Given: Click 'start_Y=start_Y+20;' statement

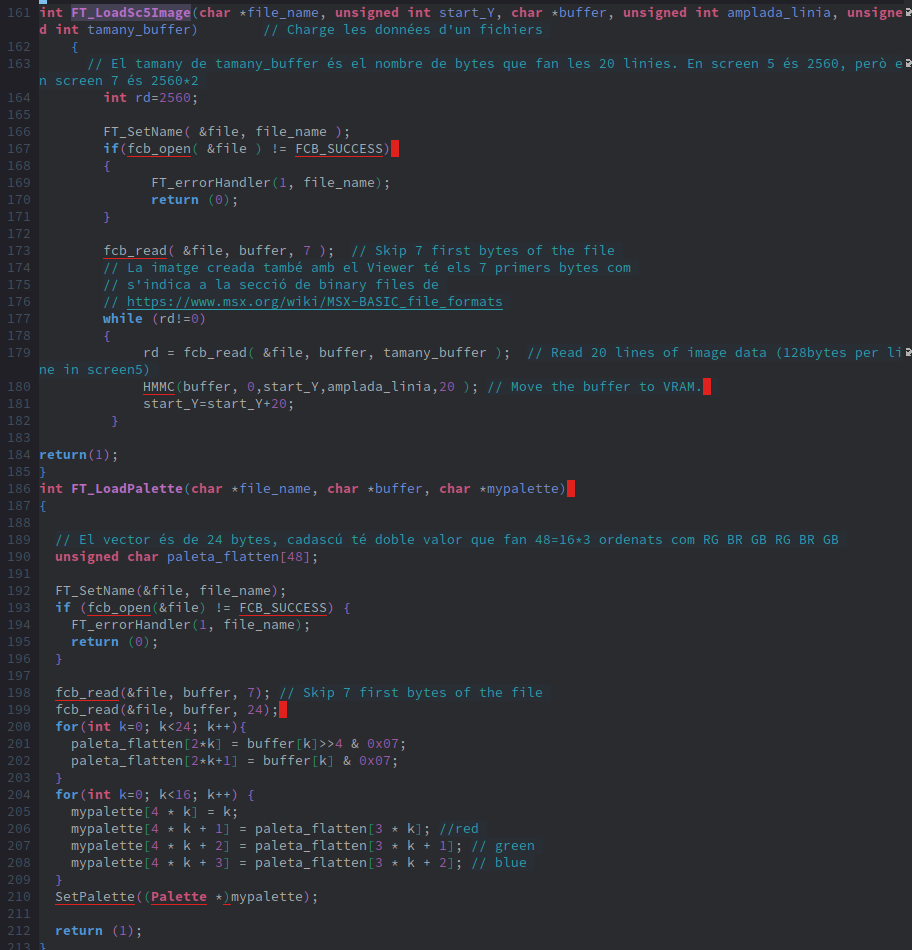Looking at the screenshot, I should 218,404.
